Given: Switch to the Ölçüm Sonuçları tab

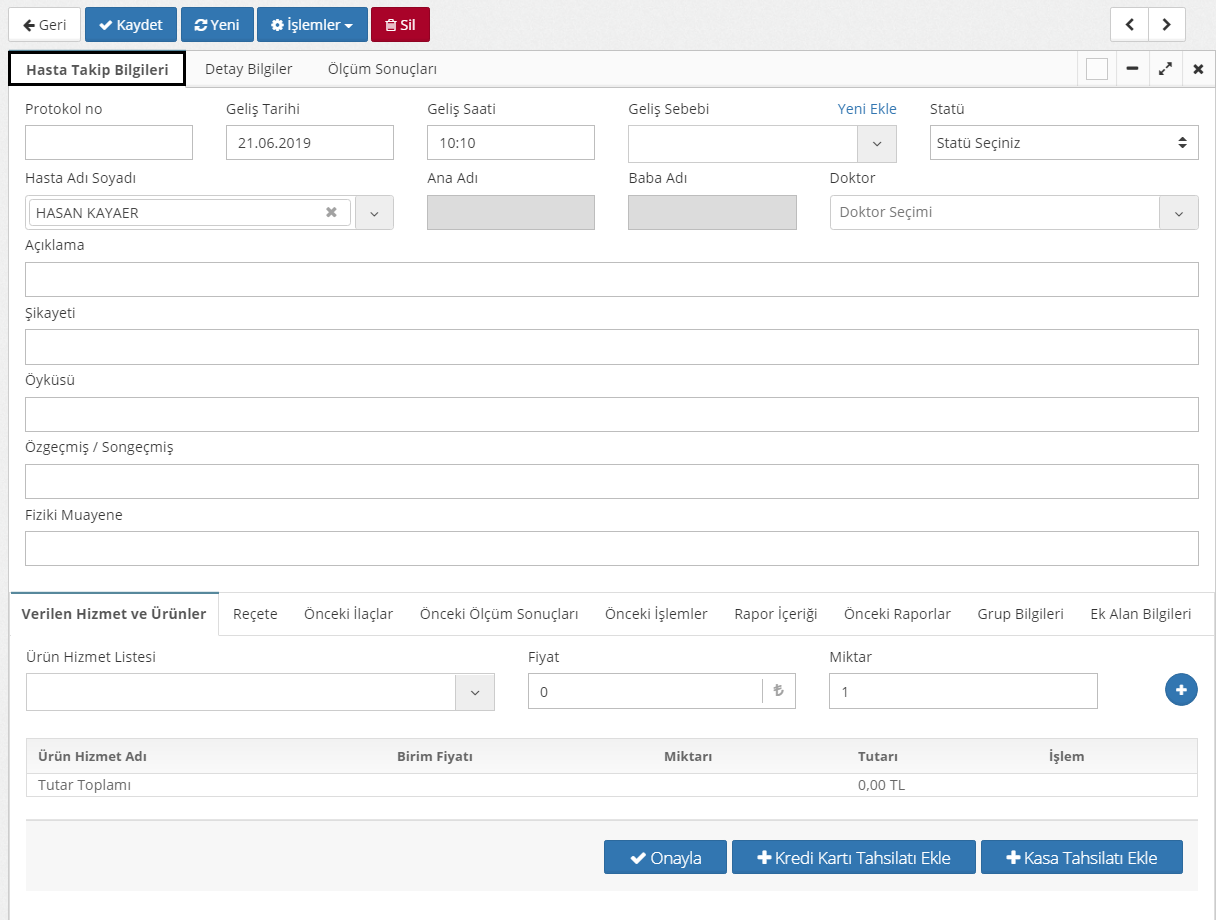Looking at the screenshot, I should tap(382, 69).
